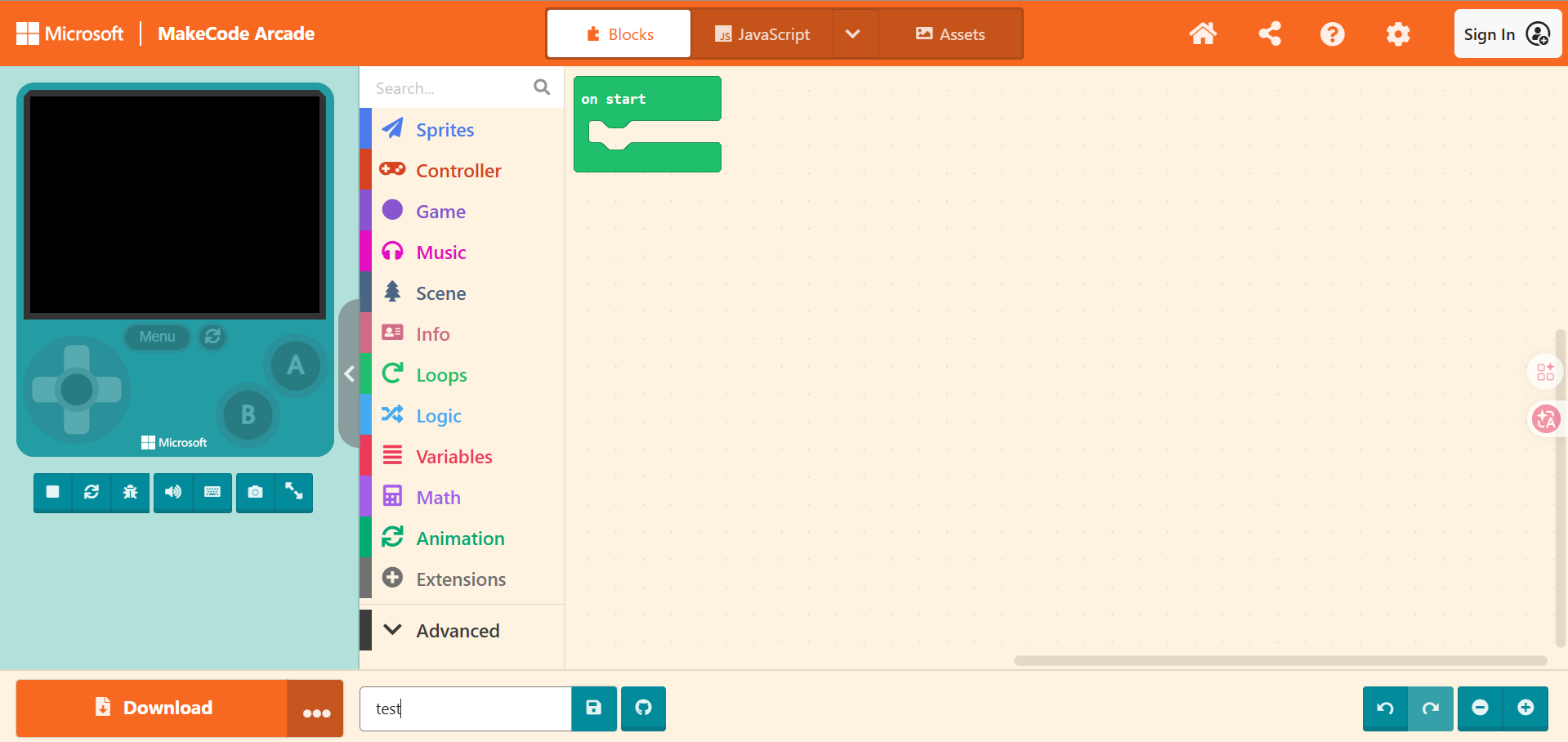
Task: Open the Help menu
Action: [1332, 34]
